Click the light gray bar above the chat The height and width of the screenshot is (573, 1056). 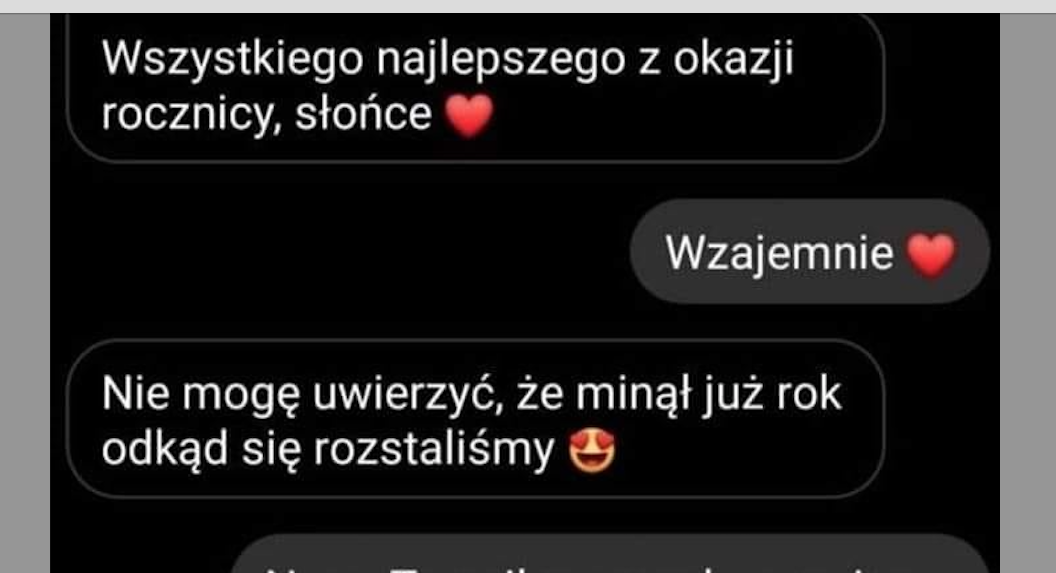528,6
